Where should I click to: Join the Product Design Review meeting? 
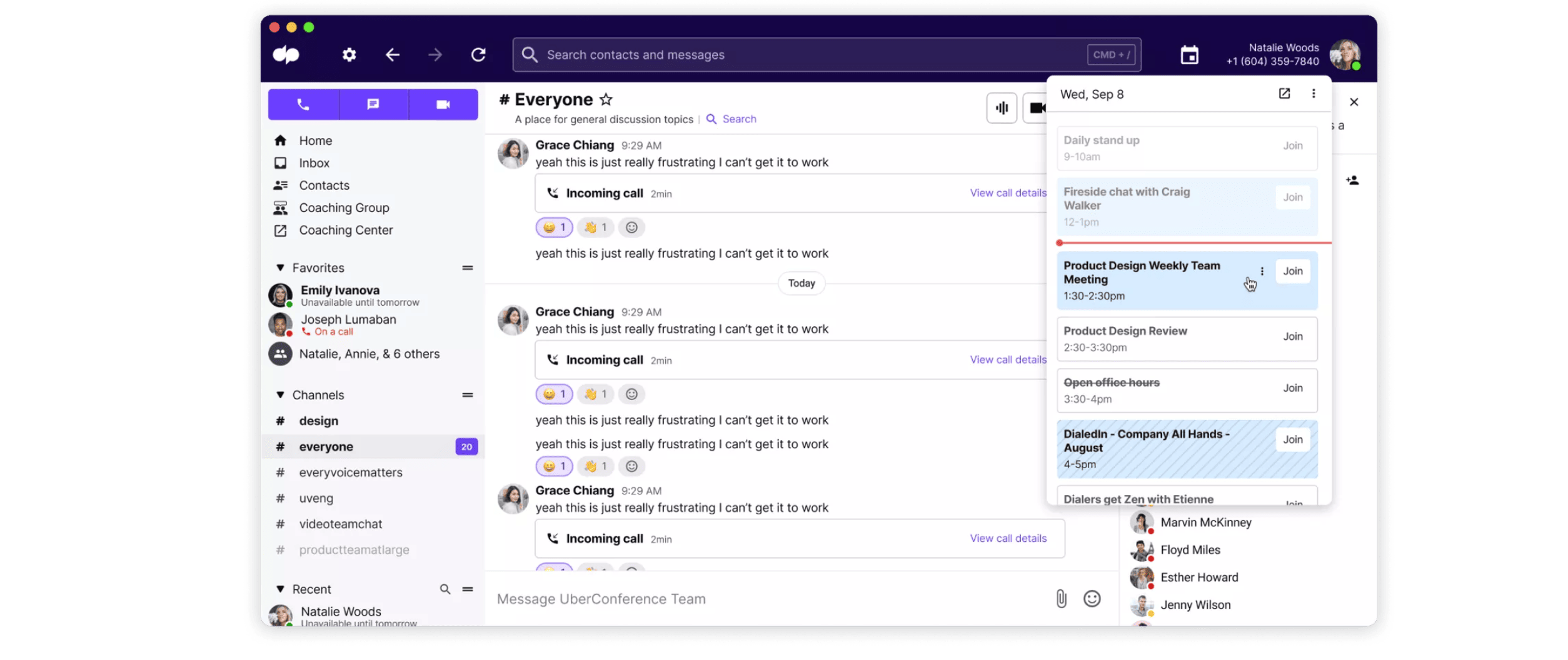[x=1292, y=337]
